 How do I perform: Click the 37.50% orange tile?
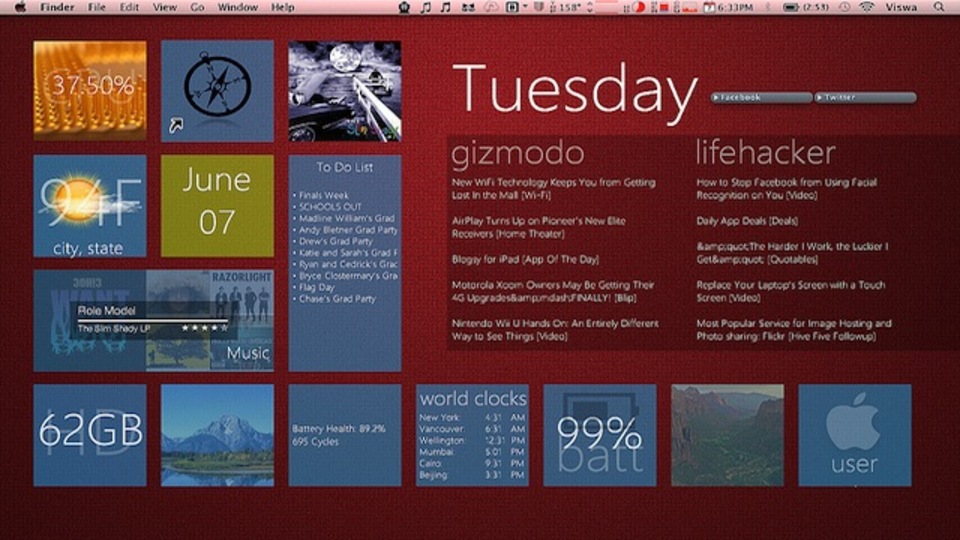pyautogui.click(x=90, y=91)
